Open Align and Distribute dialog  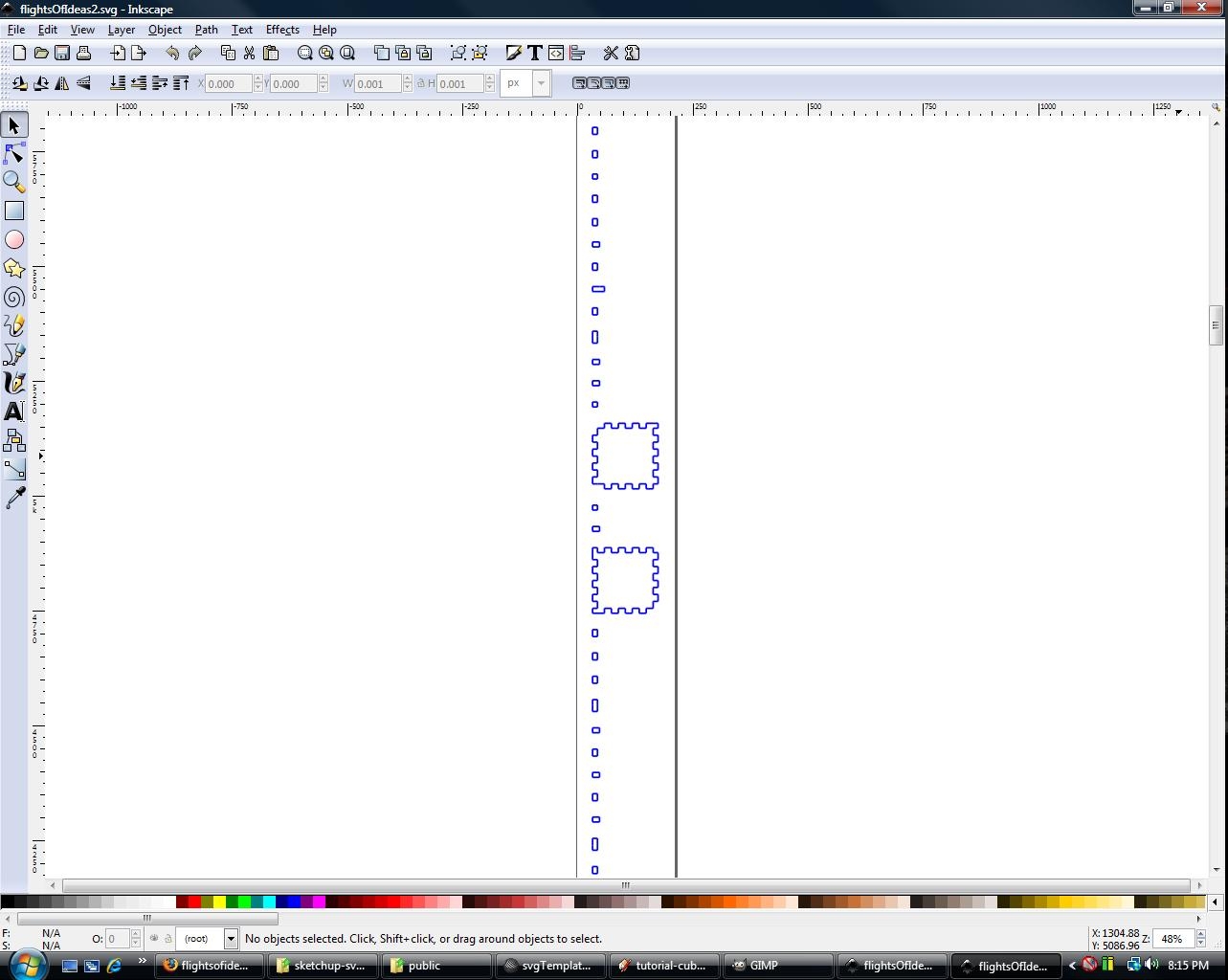(577, 53)
